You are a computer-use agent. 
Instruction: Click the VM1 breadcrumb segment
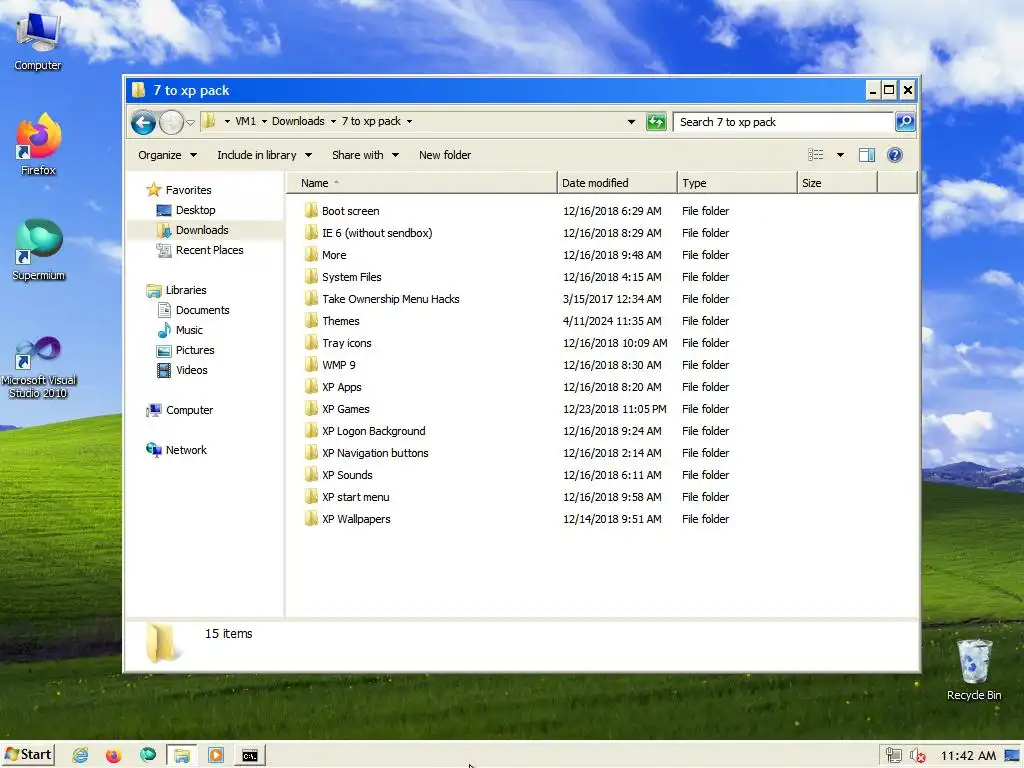coord(246,121)
